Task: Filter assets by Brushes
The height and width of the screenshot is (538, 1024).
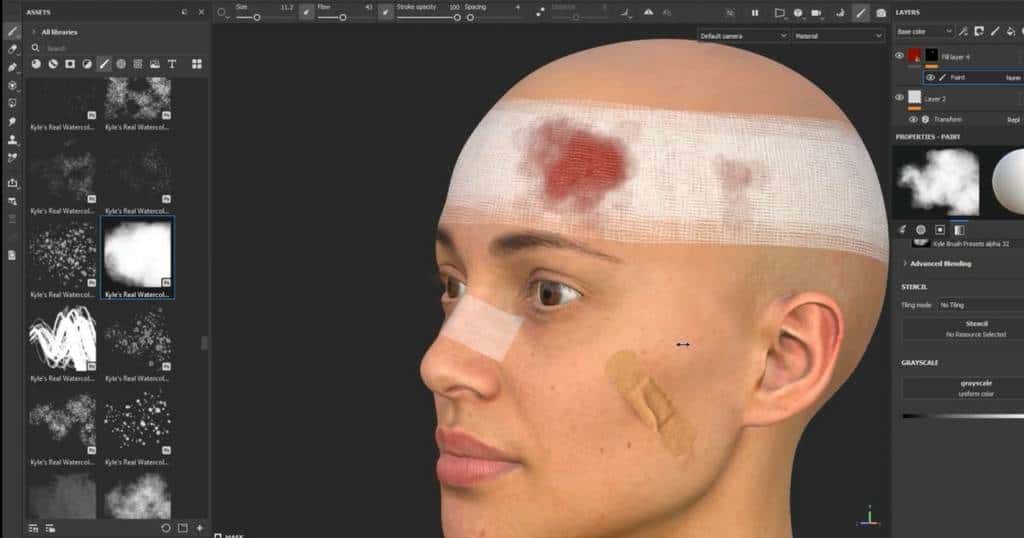Action: pos(104,64)
